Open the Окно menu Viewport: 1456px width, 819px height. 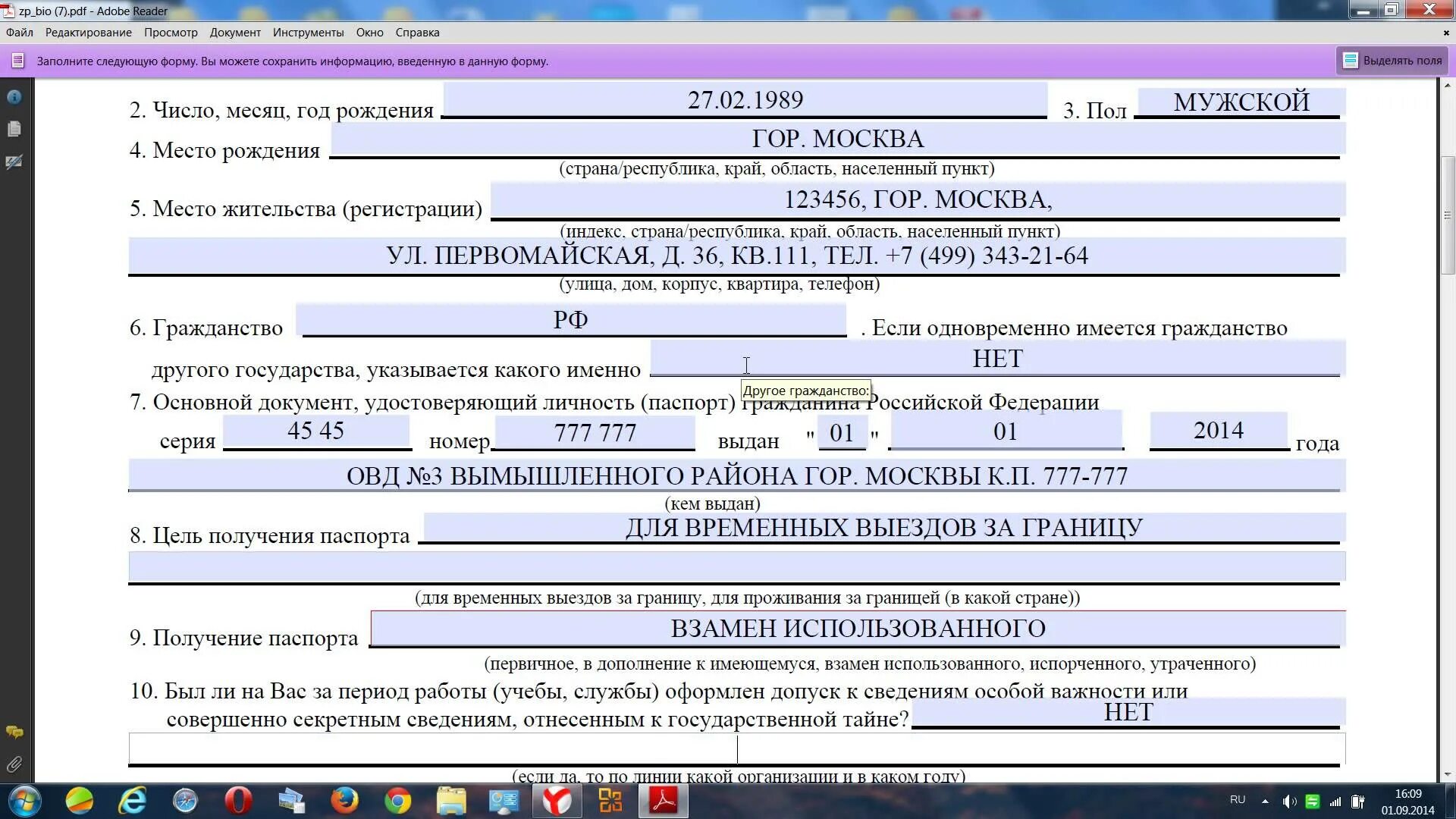click(x=369, y=33)
